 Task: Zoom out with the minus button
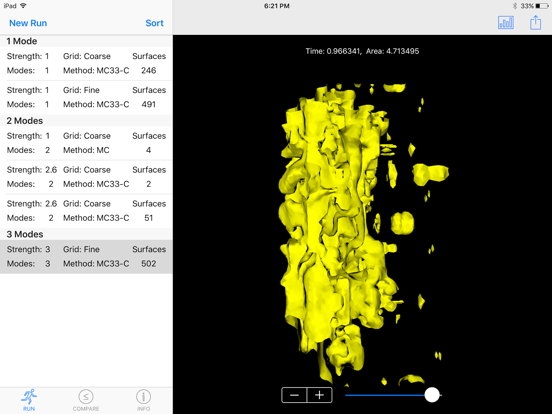point(294,395)
